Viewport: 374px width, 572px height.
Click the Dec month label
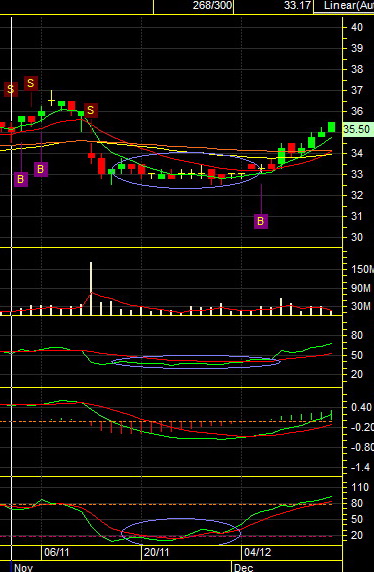[x=244, y=568]
